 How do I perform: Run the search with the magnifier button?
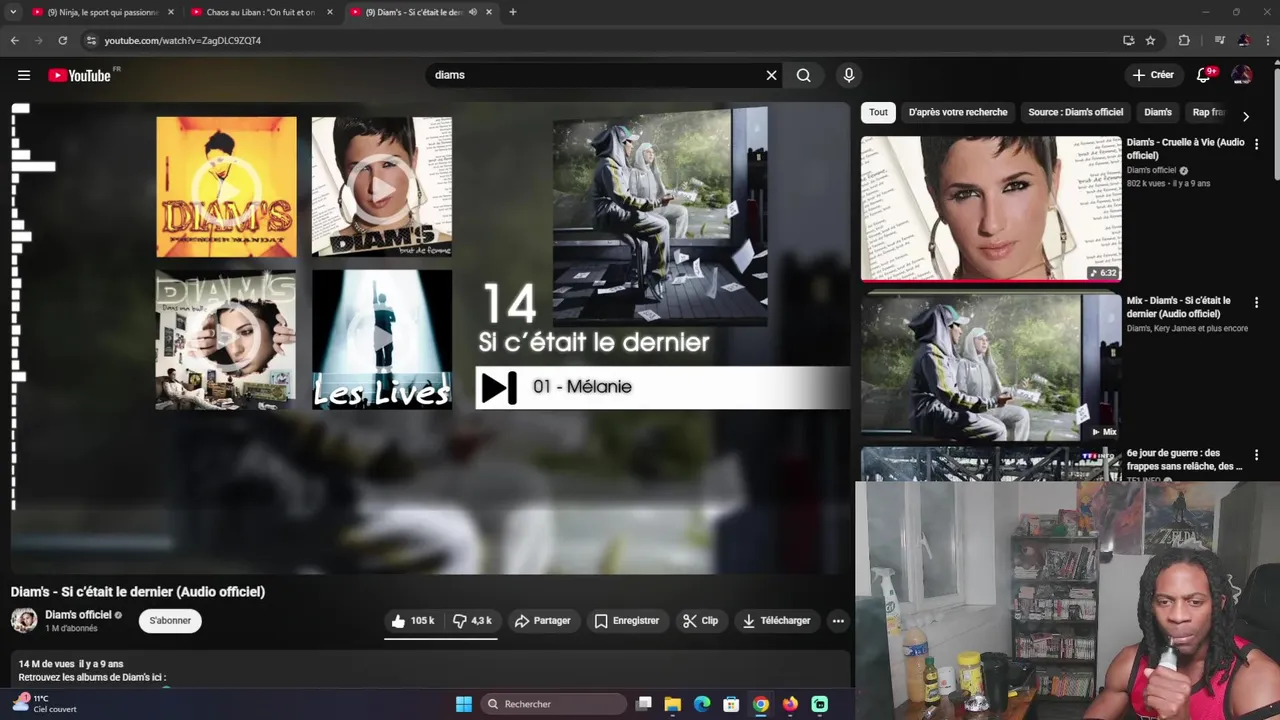tap(803, 75)
